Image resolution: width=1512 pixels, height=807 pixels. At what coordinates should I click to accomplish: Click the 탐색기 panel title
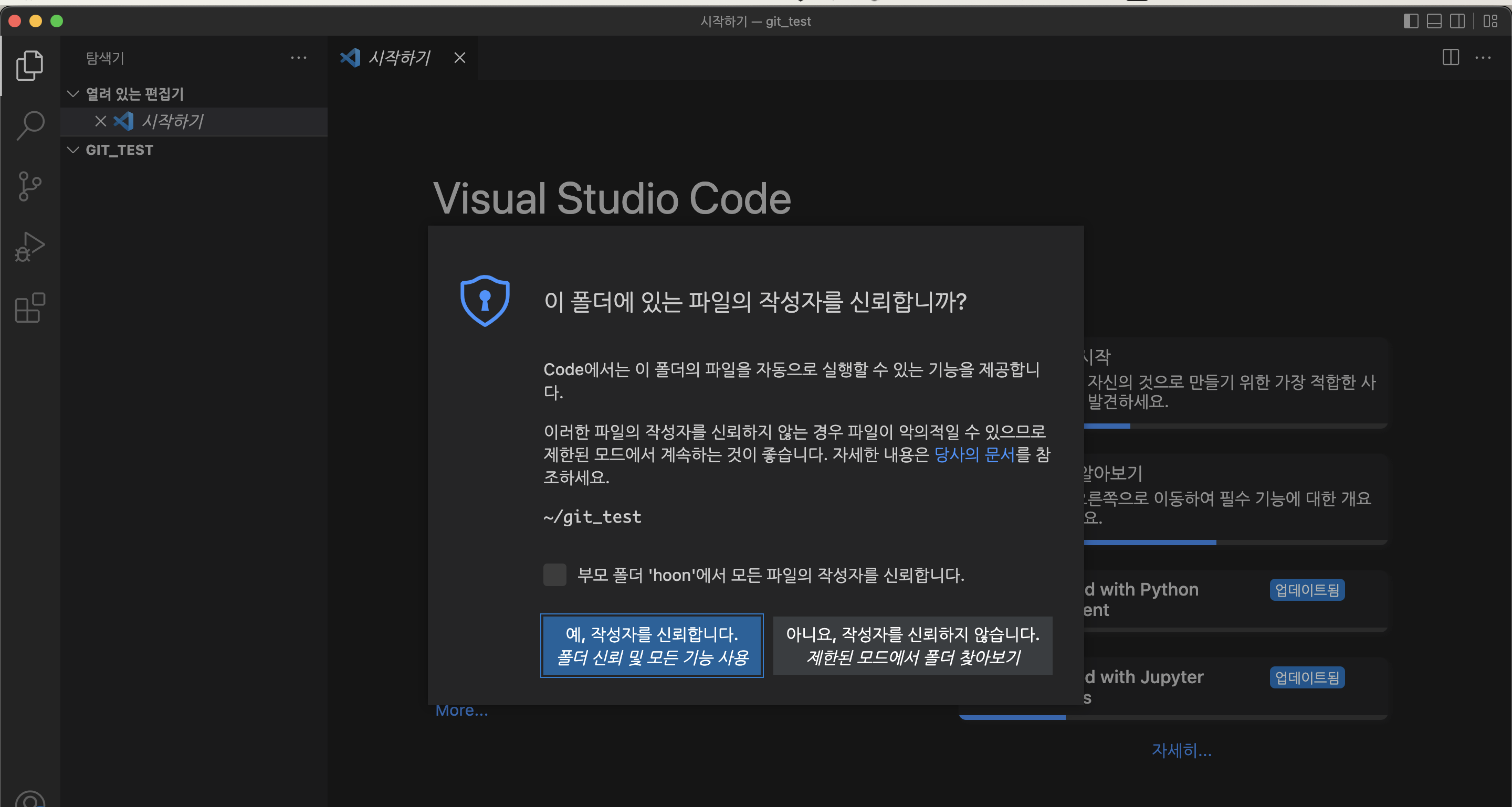pos(105,58)
